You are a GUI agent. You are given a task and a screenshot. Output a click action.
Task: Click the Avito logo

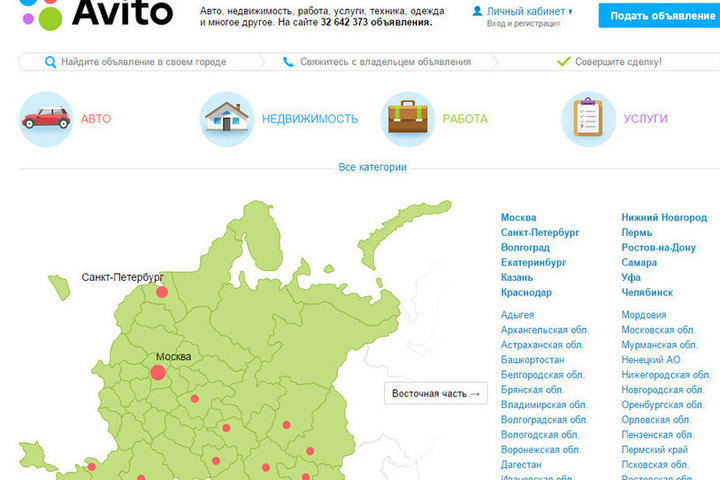(x=96, y=14)
